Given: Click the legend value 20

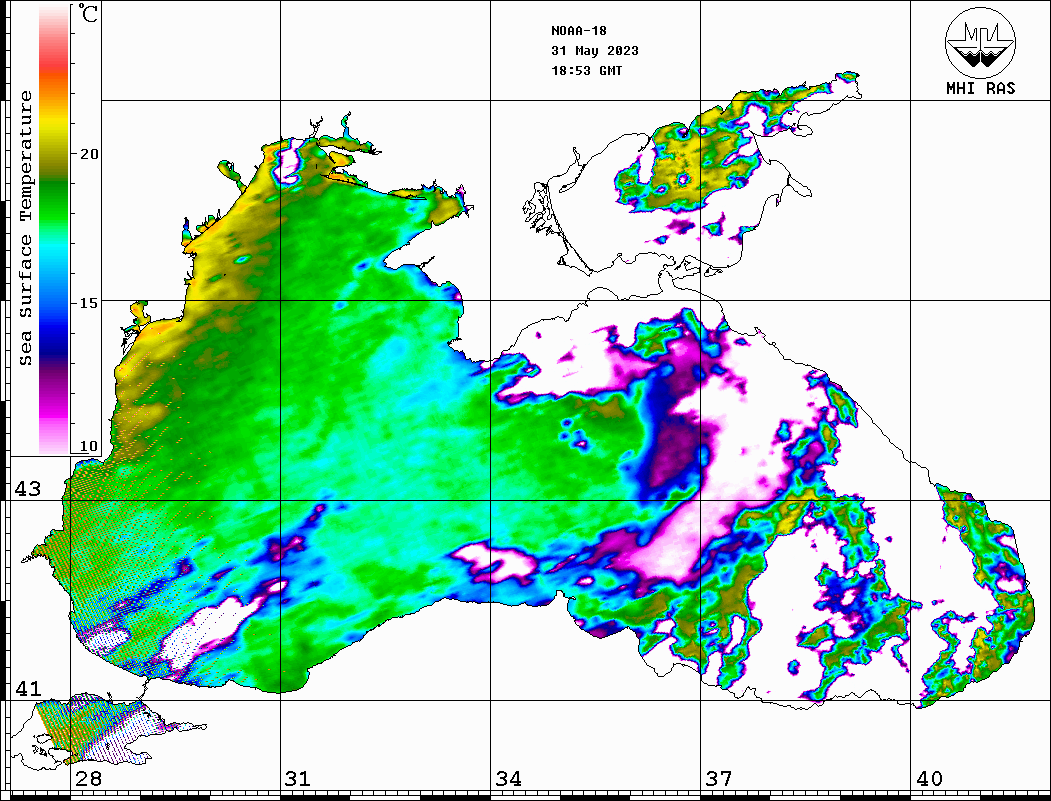Looking at the screenshot, I should pos(88,154).
